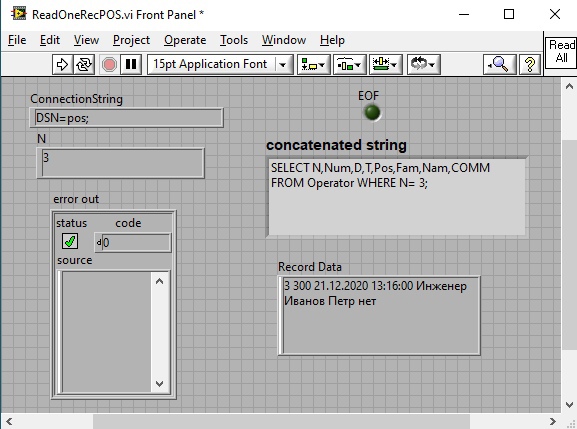
Task: Open the Resize Objects dropdown
Action: click(x=386, y=64)
